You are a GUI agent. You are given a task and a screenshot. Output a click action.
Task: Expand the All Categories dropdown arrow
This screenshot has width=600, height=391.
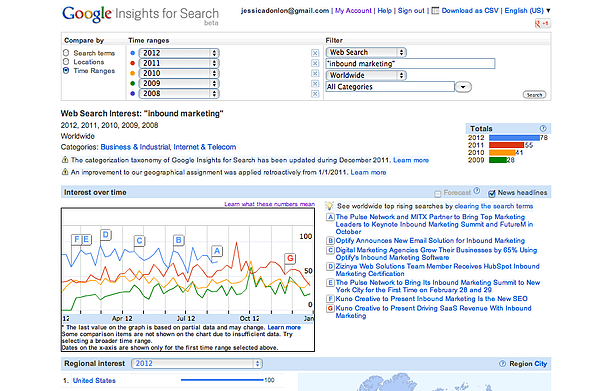pos(463,87)
